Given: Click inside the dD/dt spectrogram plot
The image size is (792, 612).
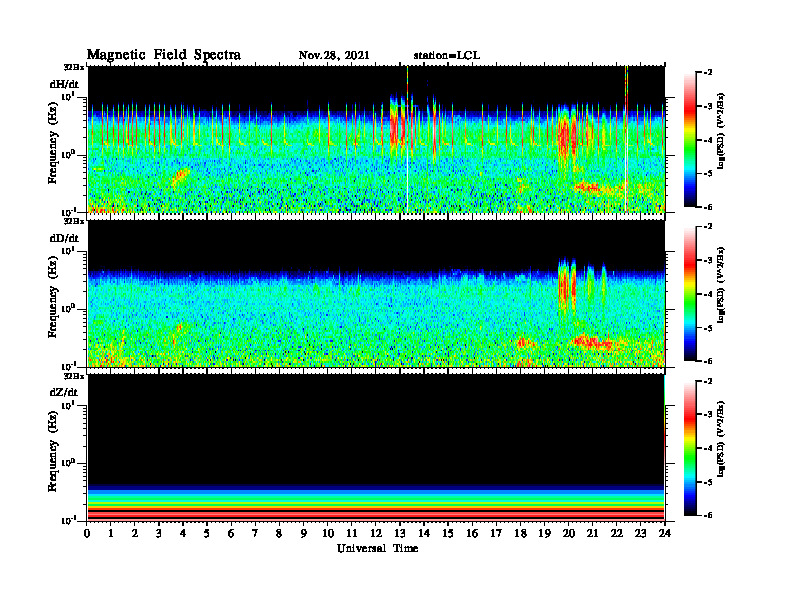Looking at the screenshot, I should 376,293.
